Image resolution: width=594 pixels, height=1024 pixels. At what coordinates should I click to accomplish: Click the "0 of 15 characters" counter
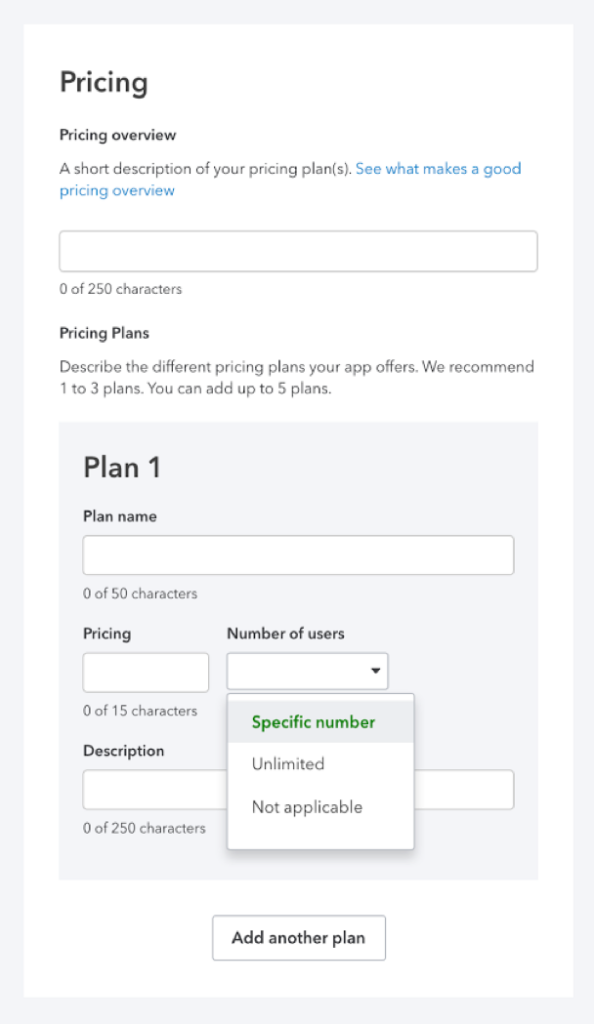tap(140, 711)
